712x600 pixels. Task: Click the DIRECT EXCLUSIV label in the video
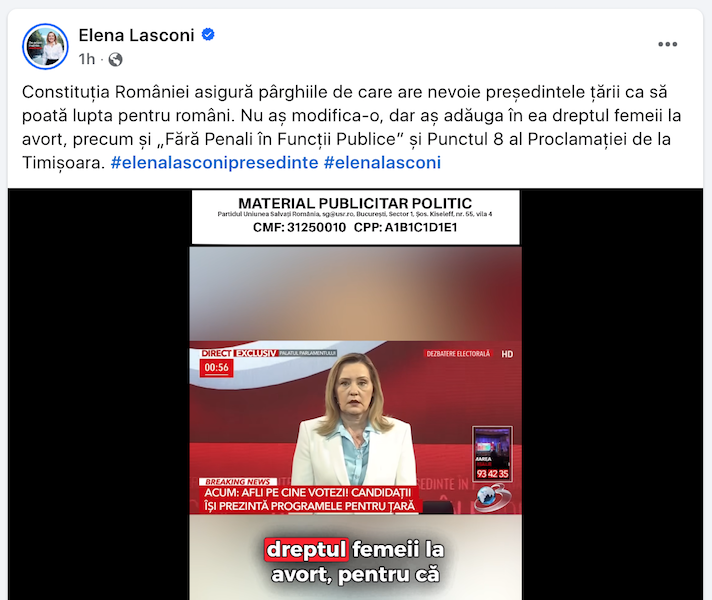click(239, 353)
